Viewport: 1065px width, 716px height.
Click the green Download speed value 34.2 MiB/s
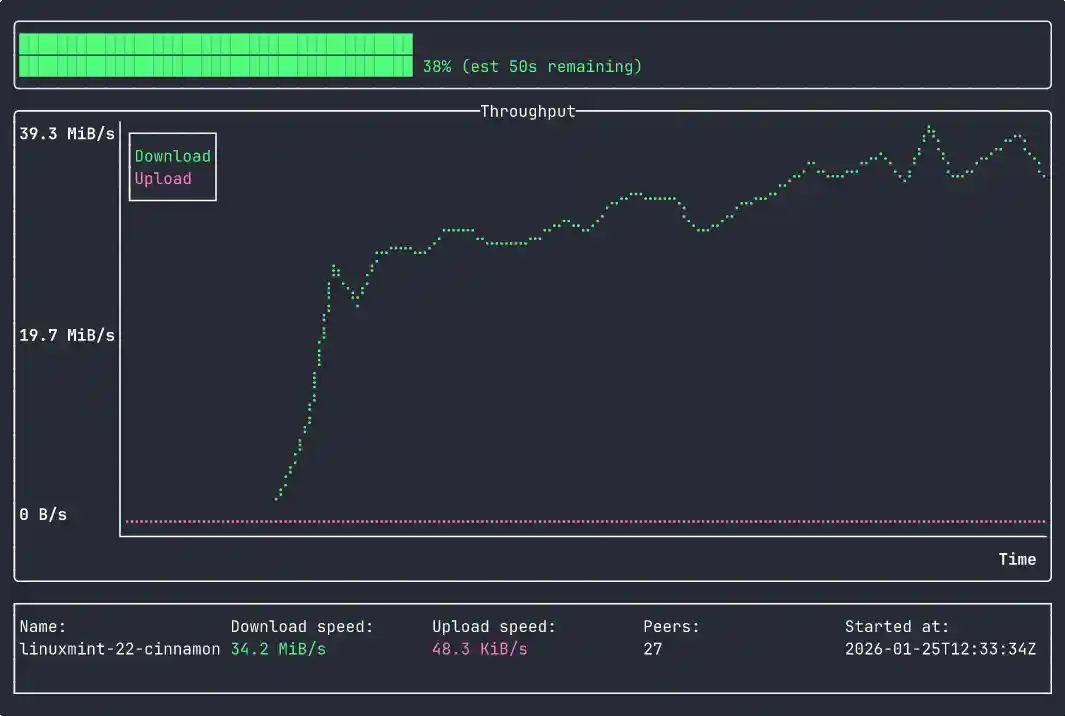coord(278,648)
